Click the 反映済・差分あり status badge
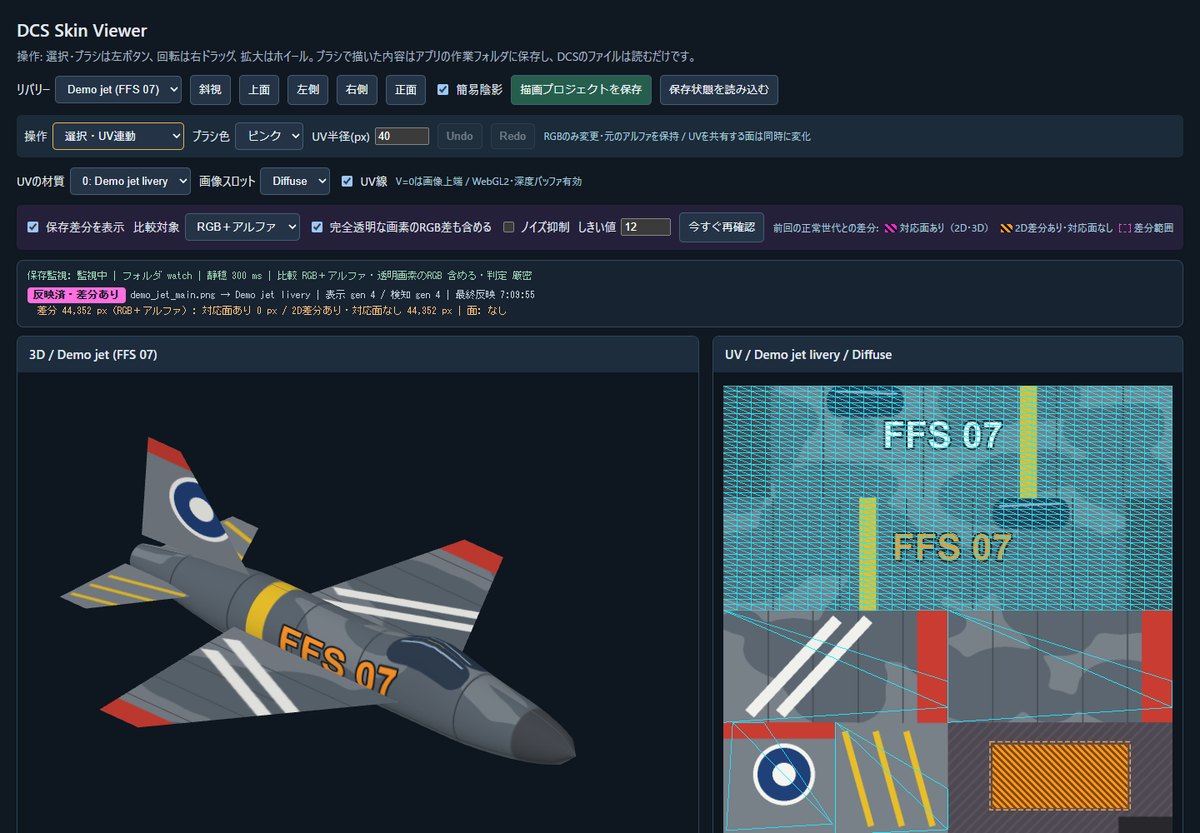 tap(76, 295)
